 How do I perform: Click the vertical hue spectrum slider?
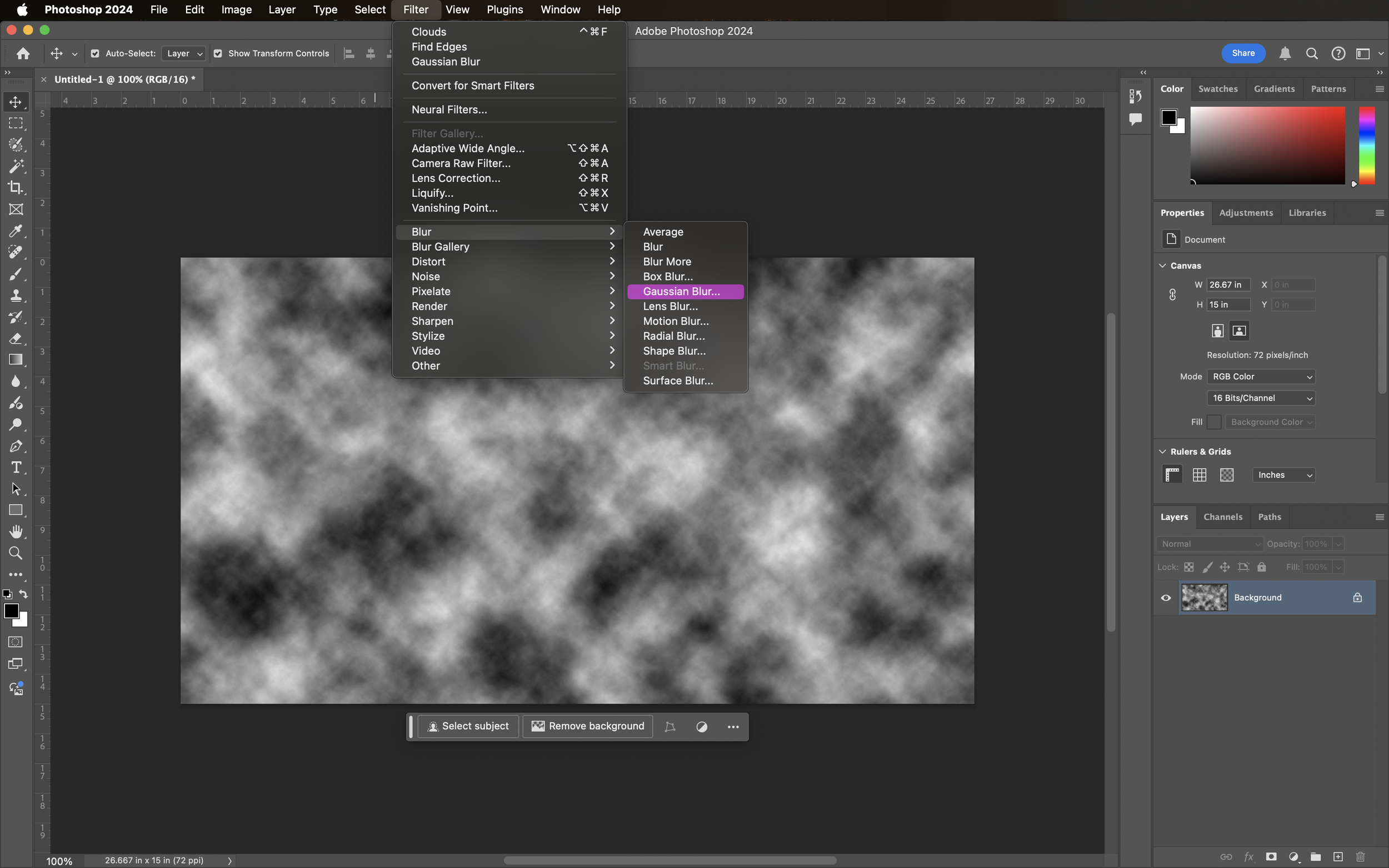tap(1367, 146)
